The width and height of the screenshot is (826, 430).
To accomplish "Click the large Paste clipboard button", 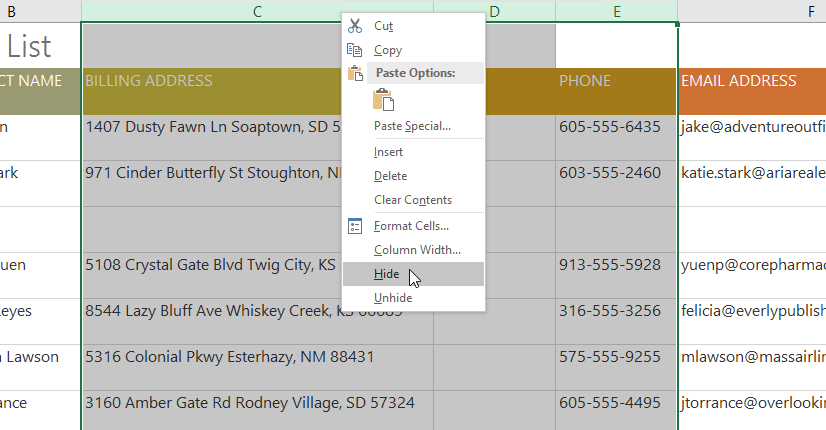I will [384, 100].
